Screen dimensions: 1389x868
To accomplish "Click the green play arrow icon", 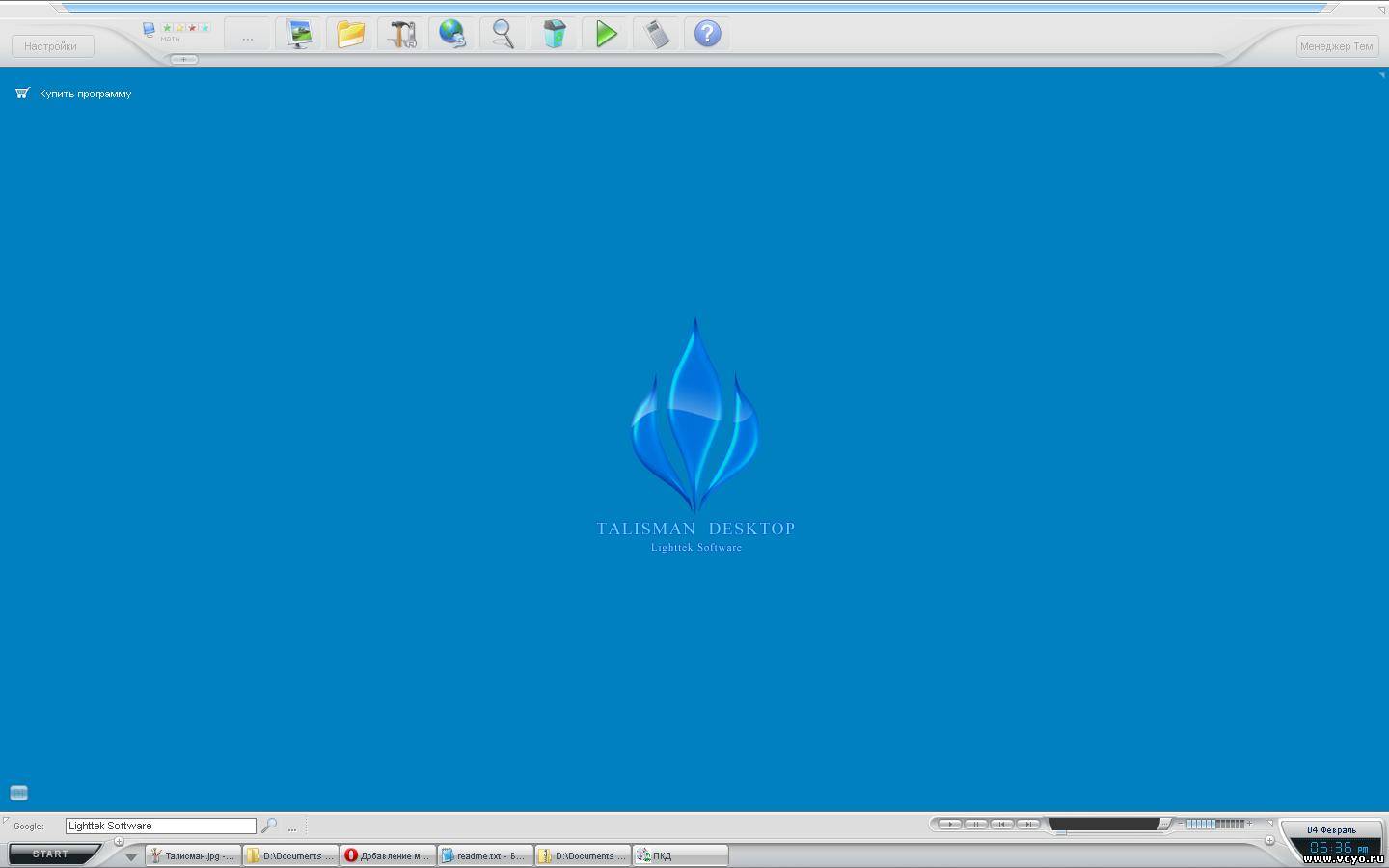I will coord(606,35).
